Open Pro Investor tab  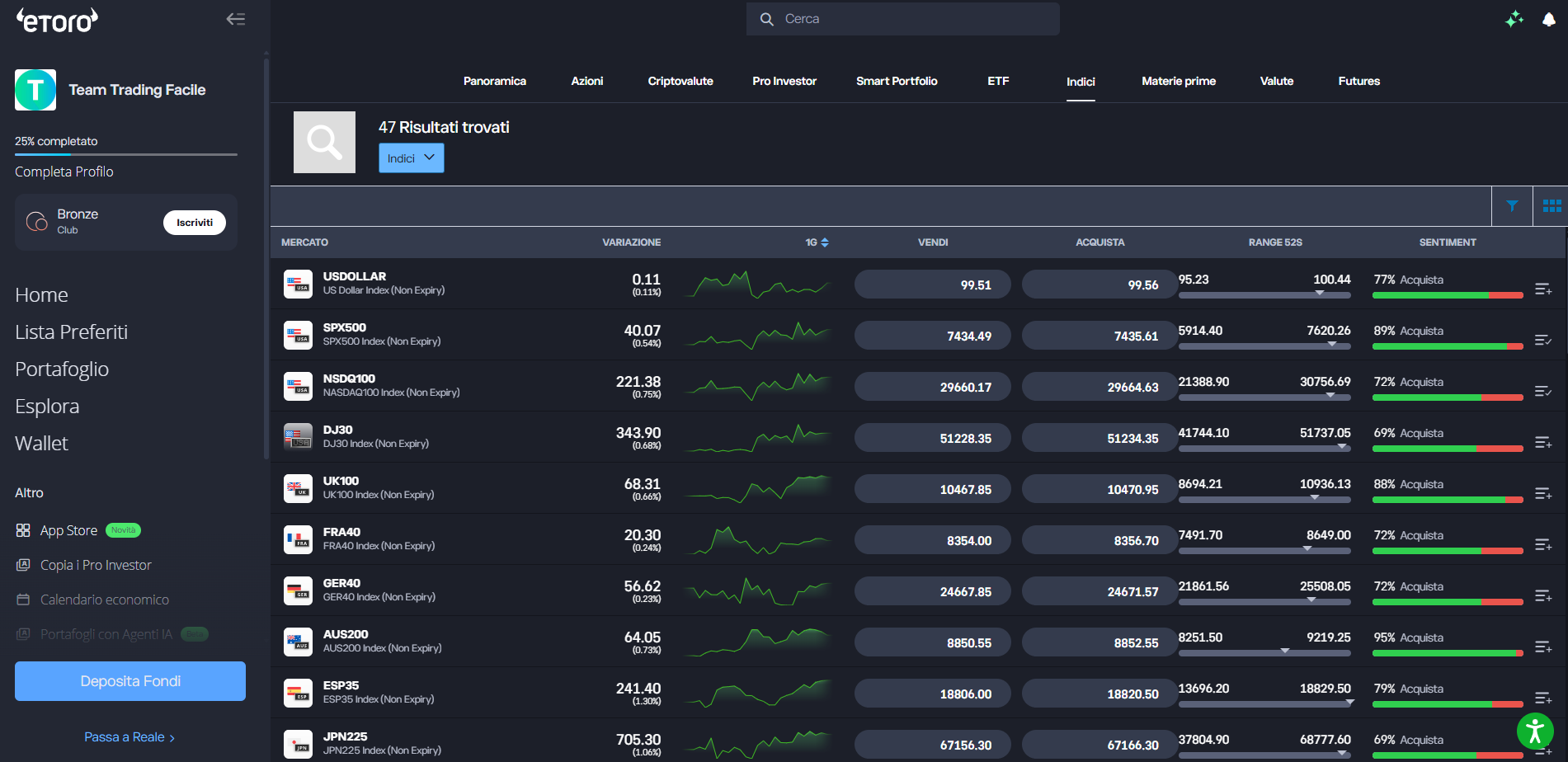[784, 81]
